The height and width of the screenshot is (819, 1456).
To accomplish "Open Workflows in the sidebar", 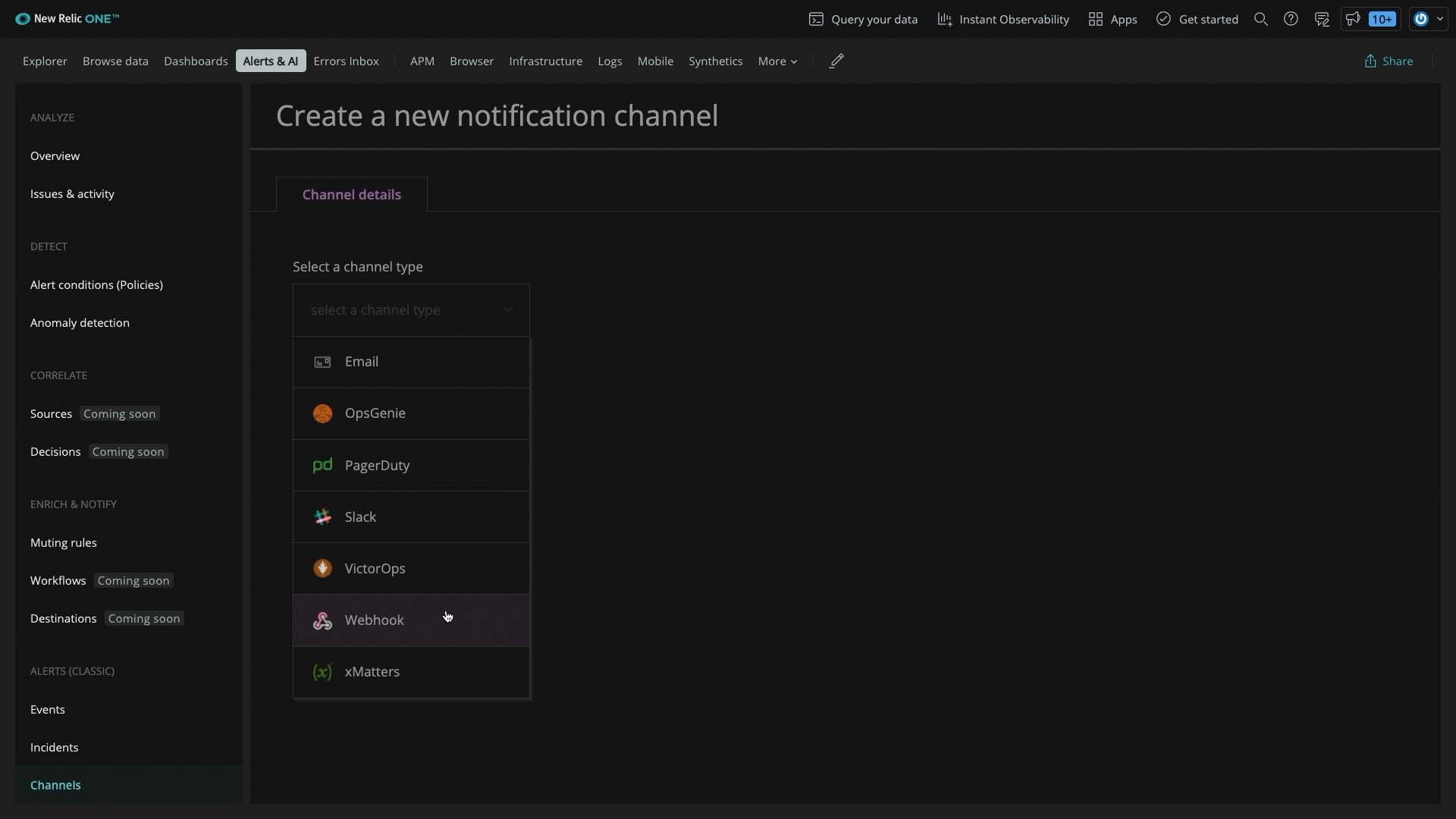I will tap(58, 580).
